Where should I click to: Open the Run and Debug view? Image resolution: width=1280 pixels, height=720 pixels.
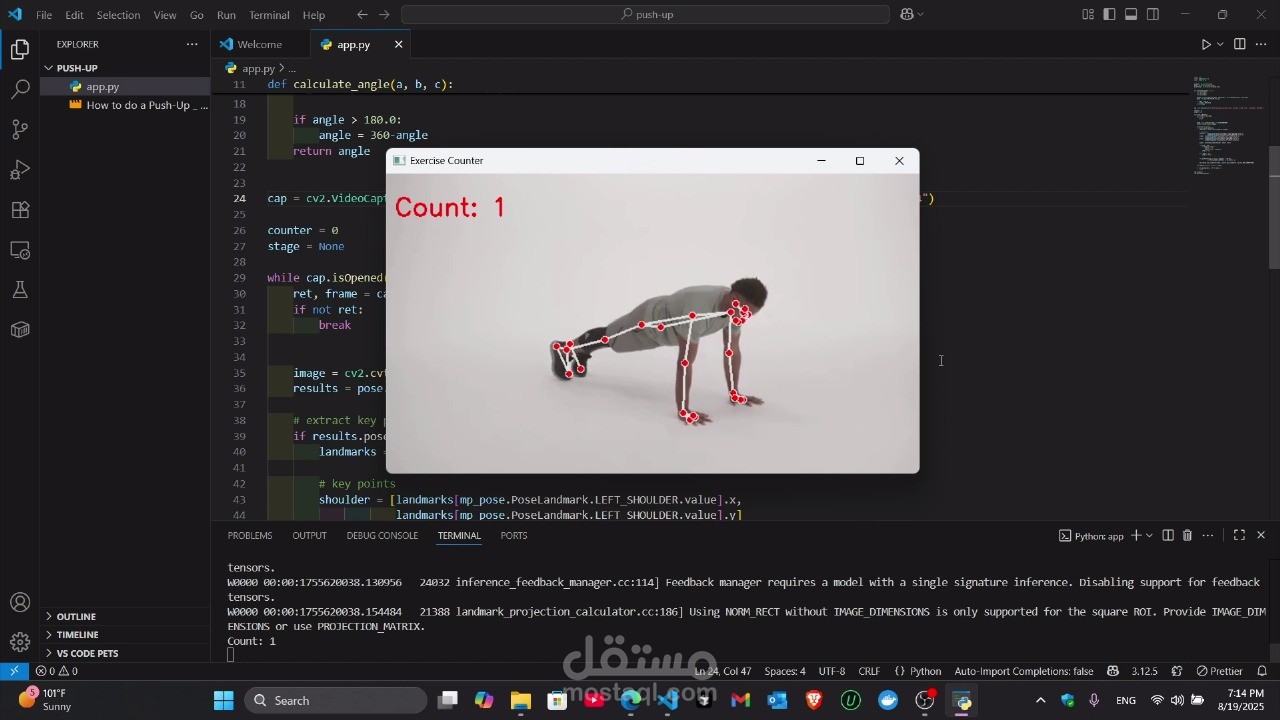[20, 169]
